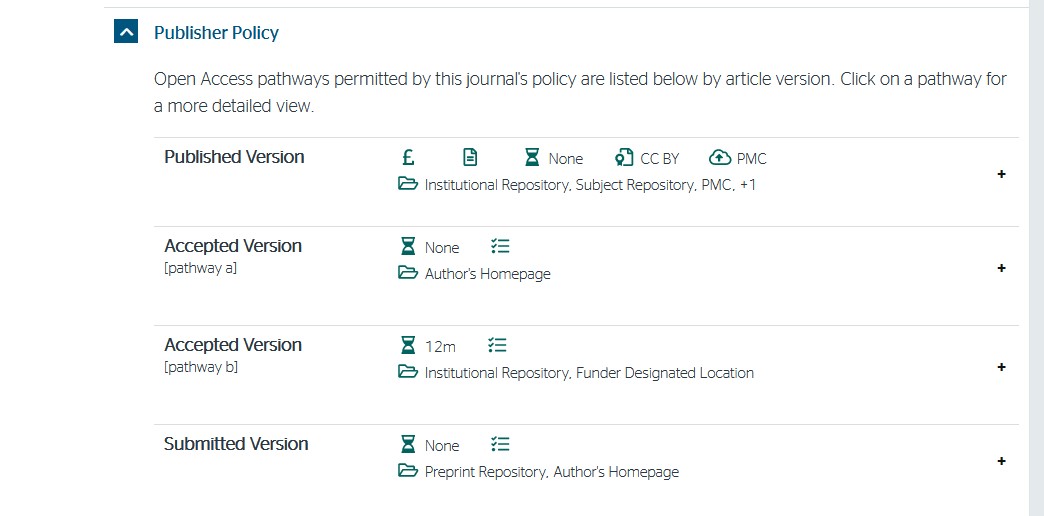Expand Published Version row with plus

tap(1001, 174)
